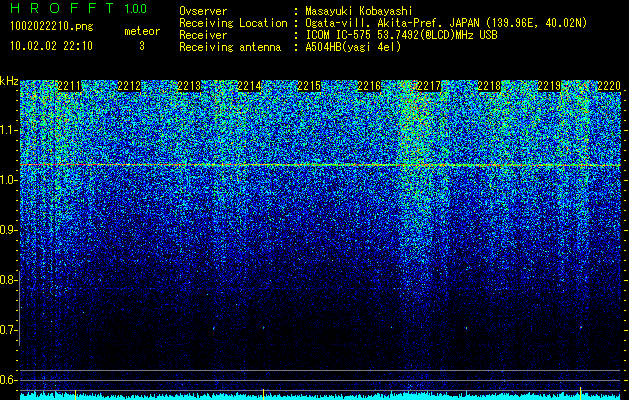
Task: Click the meteor label
Action: click(x=142, y=31)
